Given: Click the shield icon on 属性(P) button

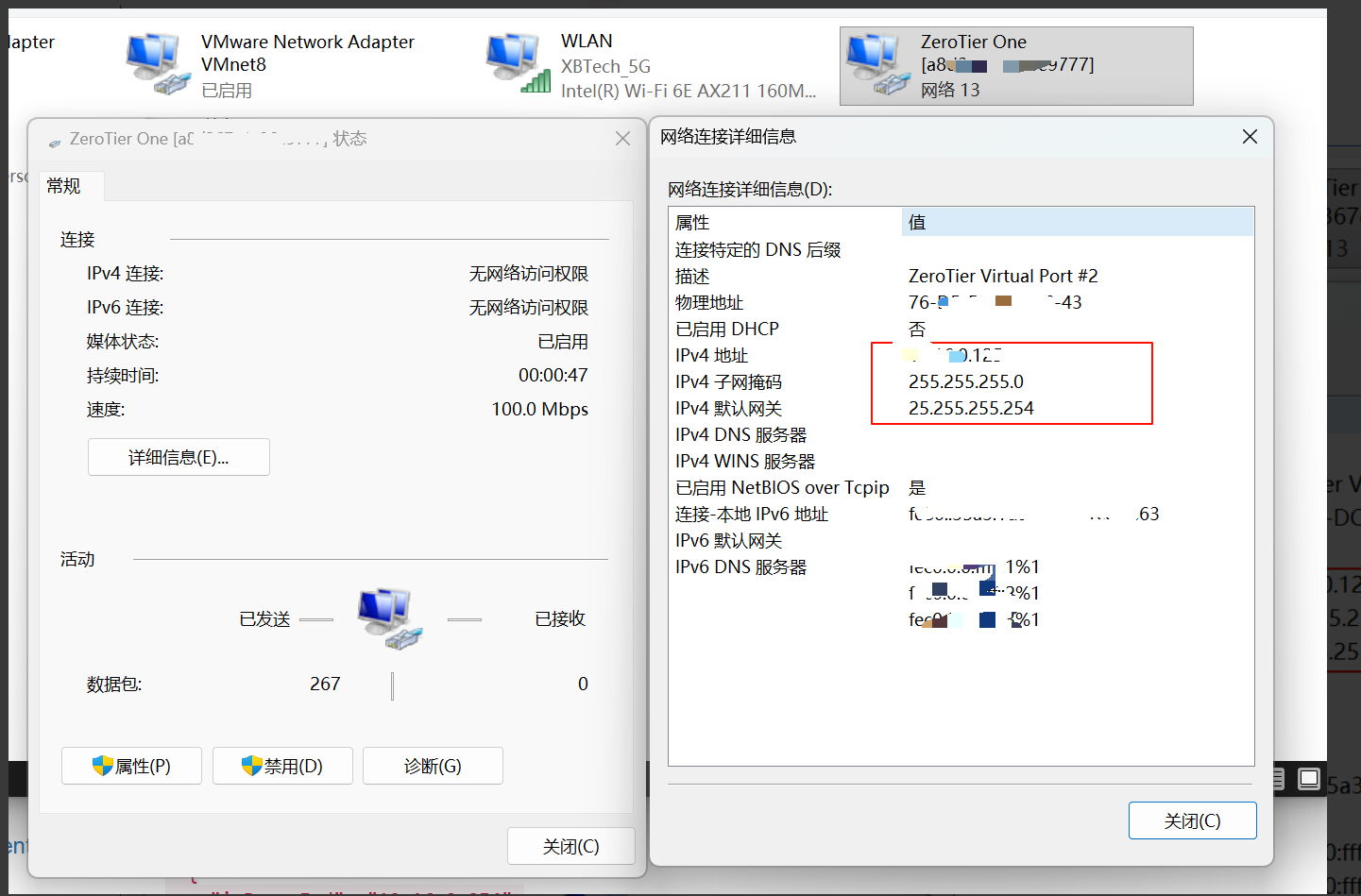Looking at the screenshot, I should [x=103, y=766].
